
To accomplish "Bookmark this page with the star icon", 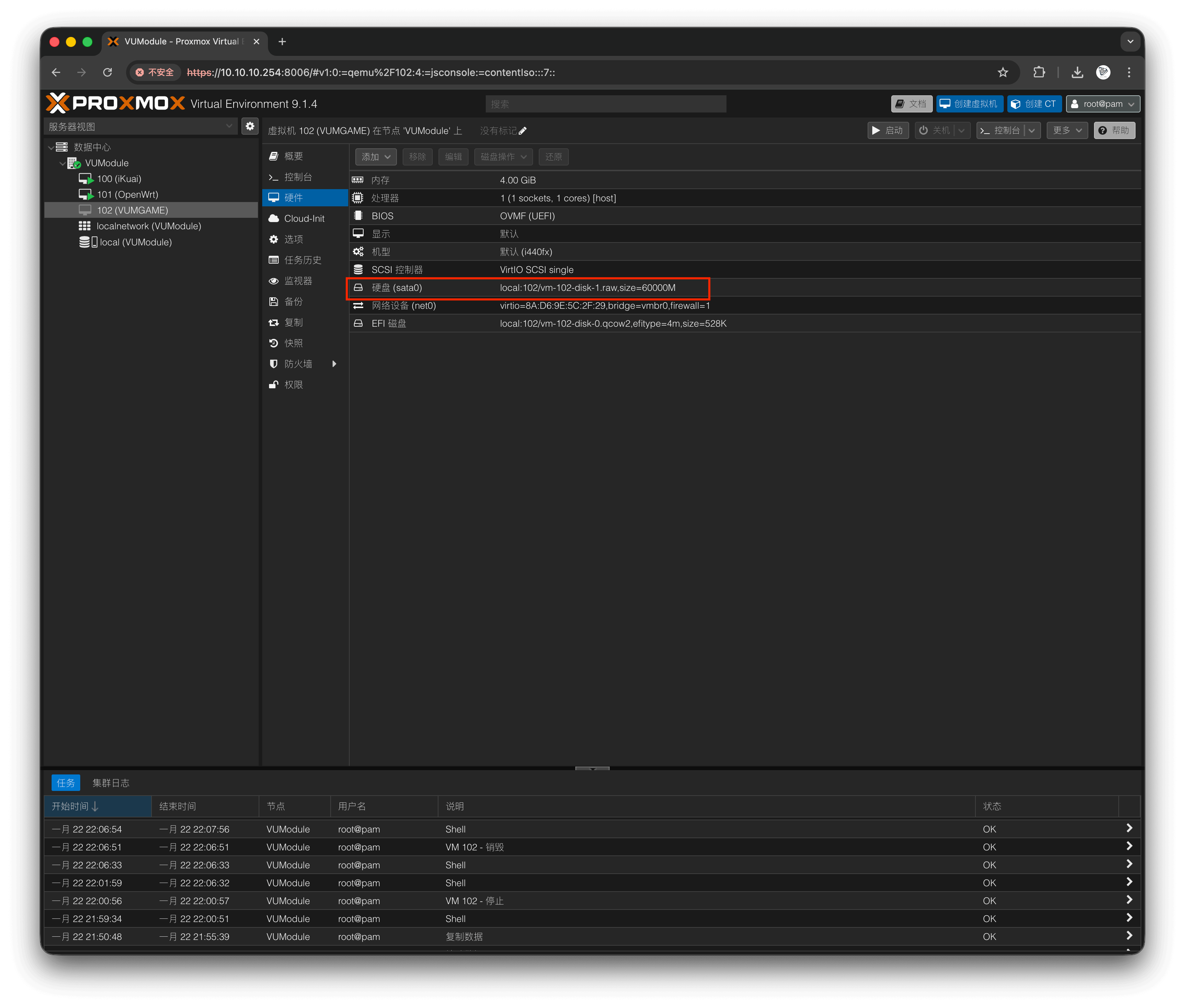I will coord(1003,73).
